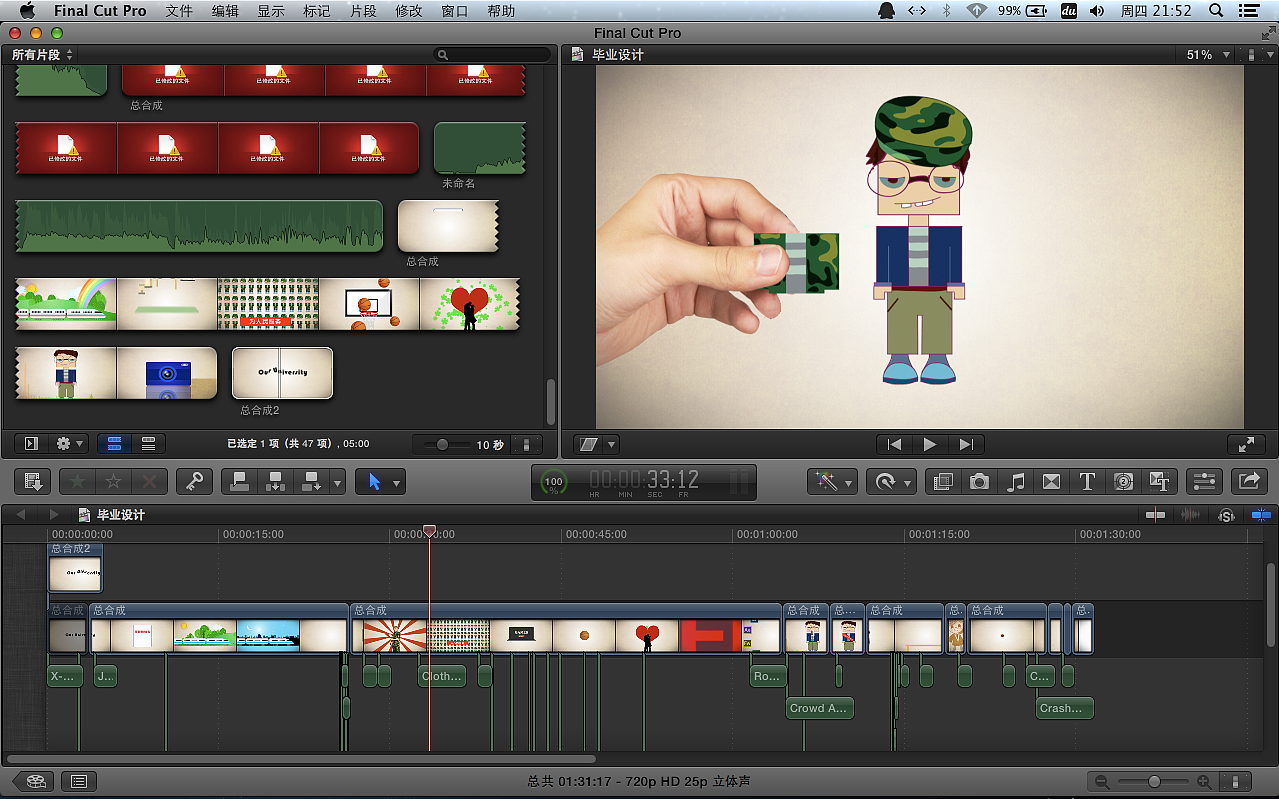Screen dimensions: 1279x799
Task: Go to next edit in viewer
Action: click(965, 444)
